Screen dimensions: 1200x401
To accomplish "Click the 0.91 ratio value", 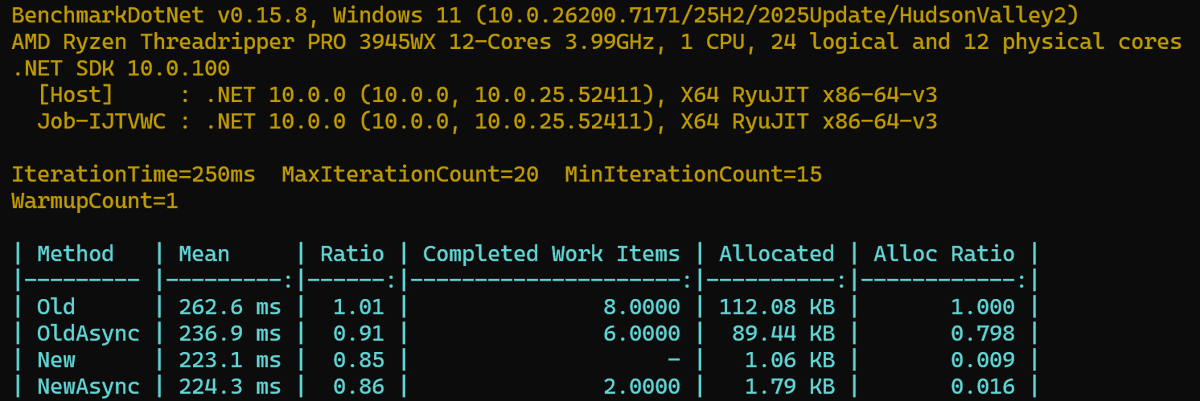I will [x=359, y=333].
